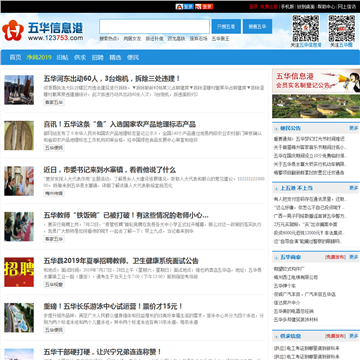Open the first notice under 便民公告
Screen dimensions: 360x360
point(309,139)
